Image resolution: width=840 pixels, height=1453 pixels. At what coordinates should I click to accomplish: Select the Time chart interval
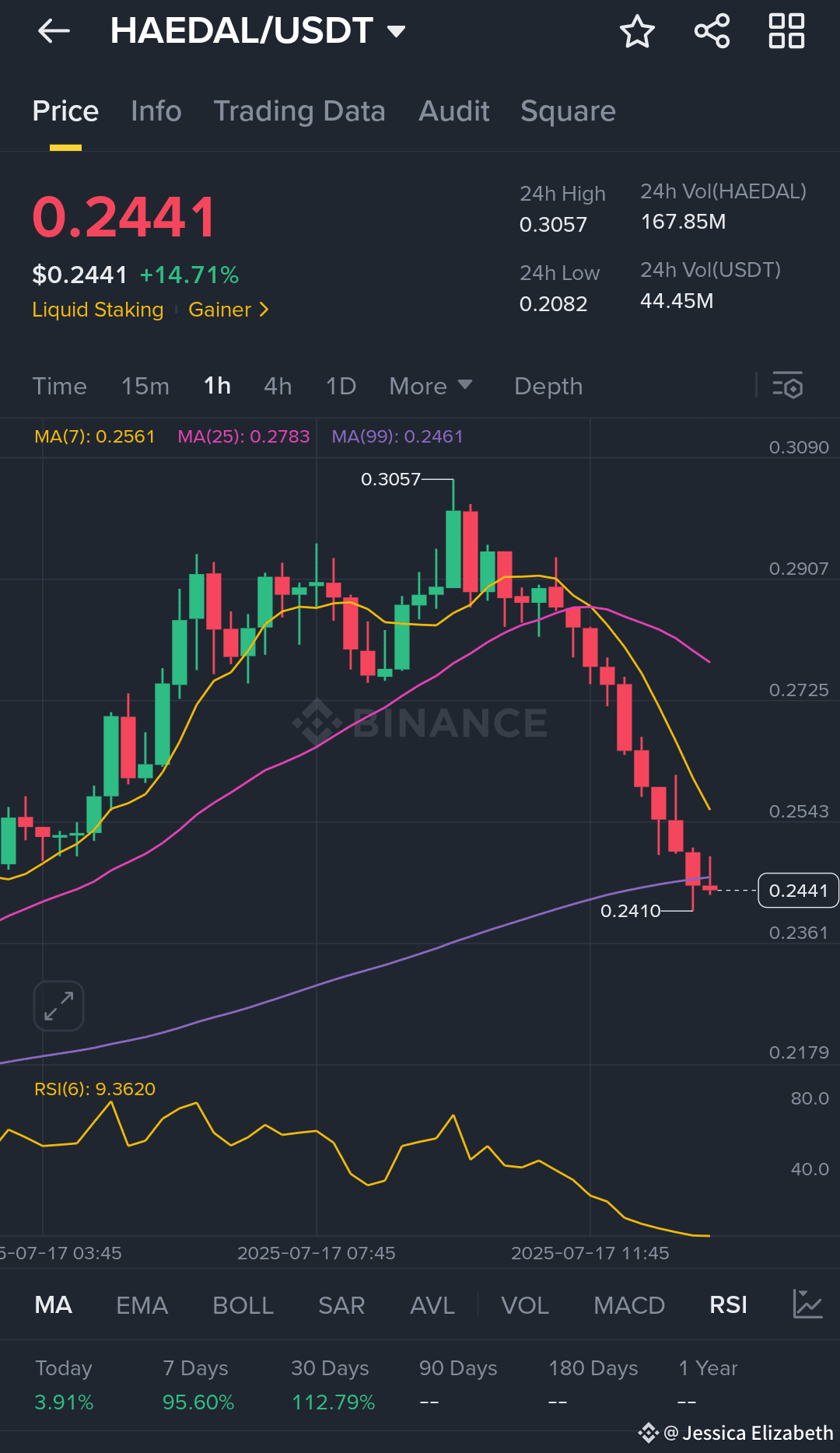(x=59, y=386)
